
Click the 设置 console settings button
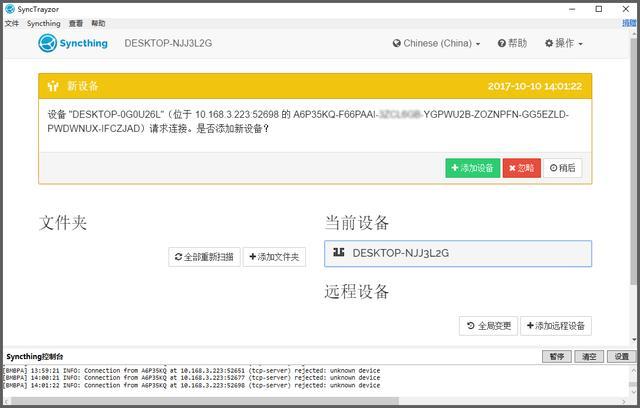(x=622, y=357)
